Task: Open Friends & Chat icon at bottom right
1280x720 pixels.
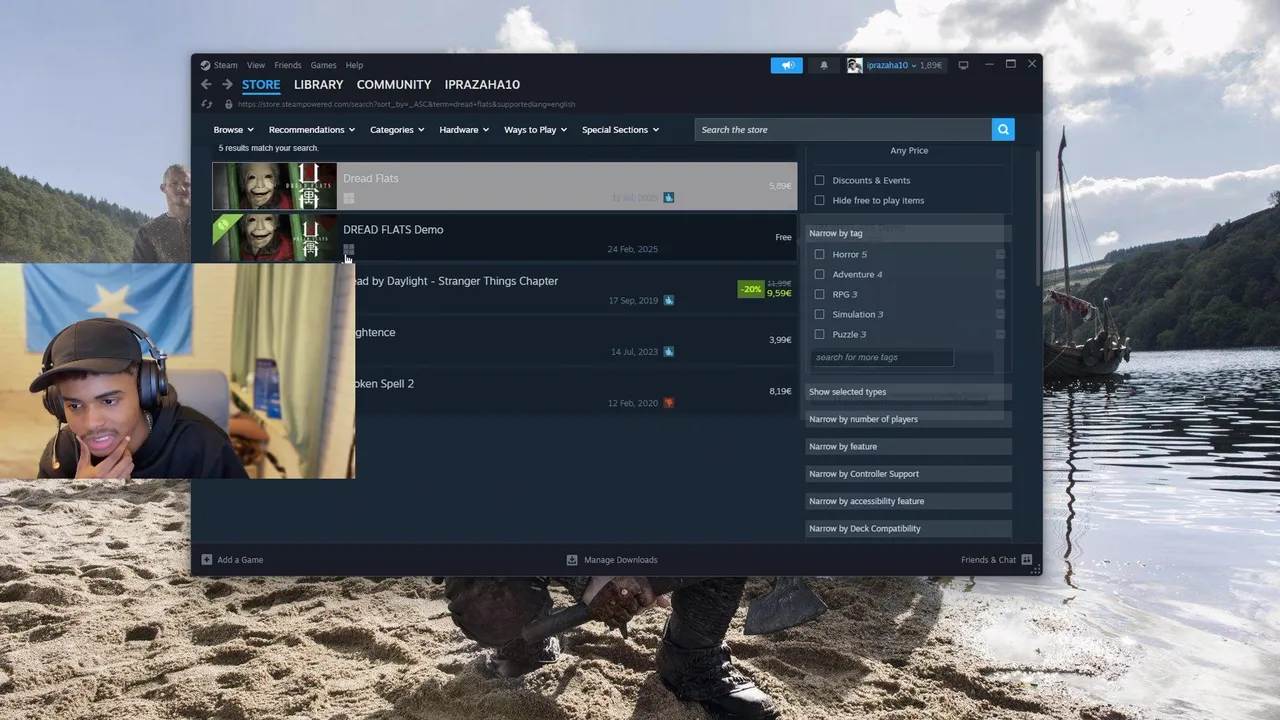Action: (x=1026, y=560)
